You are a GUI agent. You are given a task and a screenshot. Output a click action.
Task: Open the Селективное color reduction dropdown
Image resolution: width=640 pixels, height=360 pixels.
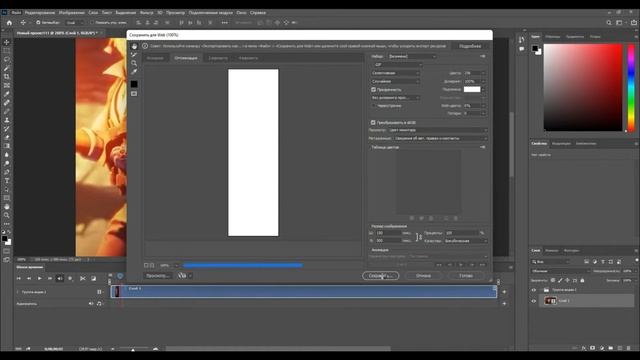click(396, 73)
